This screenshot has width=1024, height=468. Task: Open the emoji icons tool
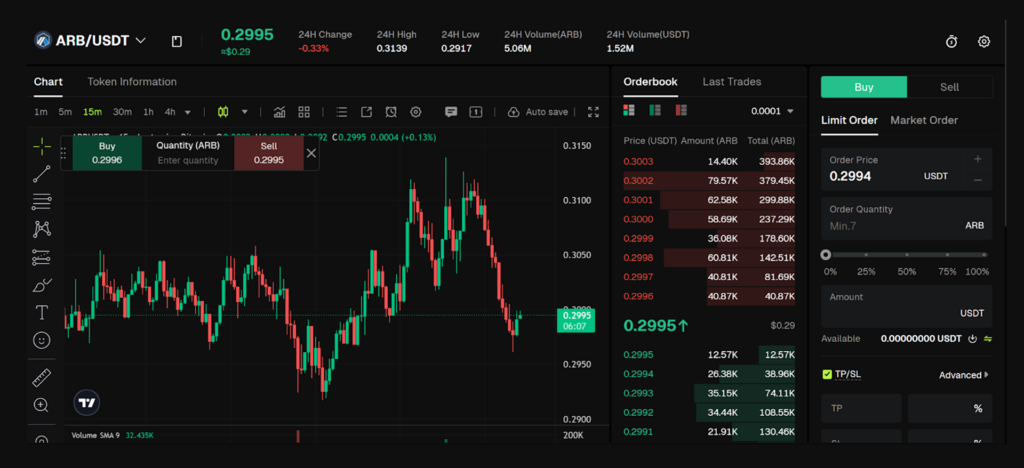(42, 340)
